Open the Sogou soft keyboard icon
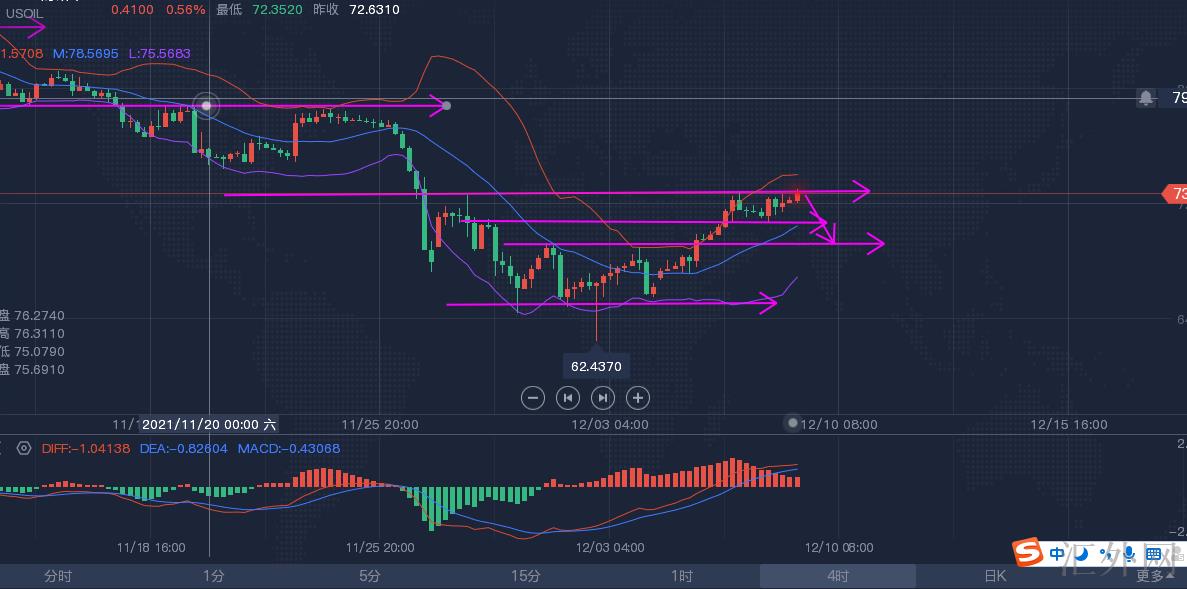 click(1154, 555)
